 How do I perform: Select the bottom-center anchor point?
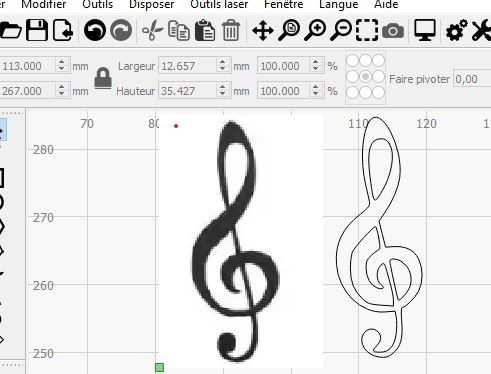click(x=365, y=92)
